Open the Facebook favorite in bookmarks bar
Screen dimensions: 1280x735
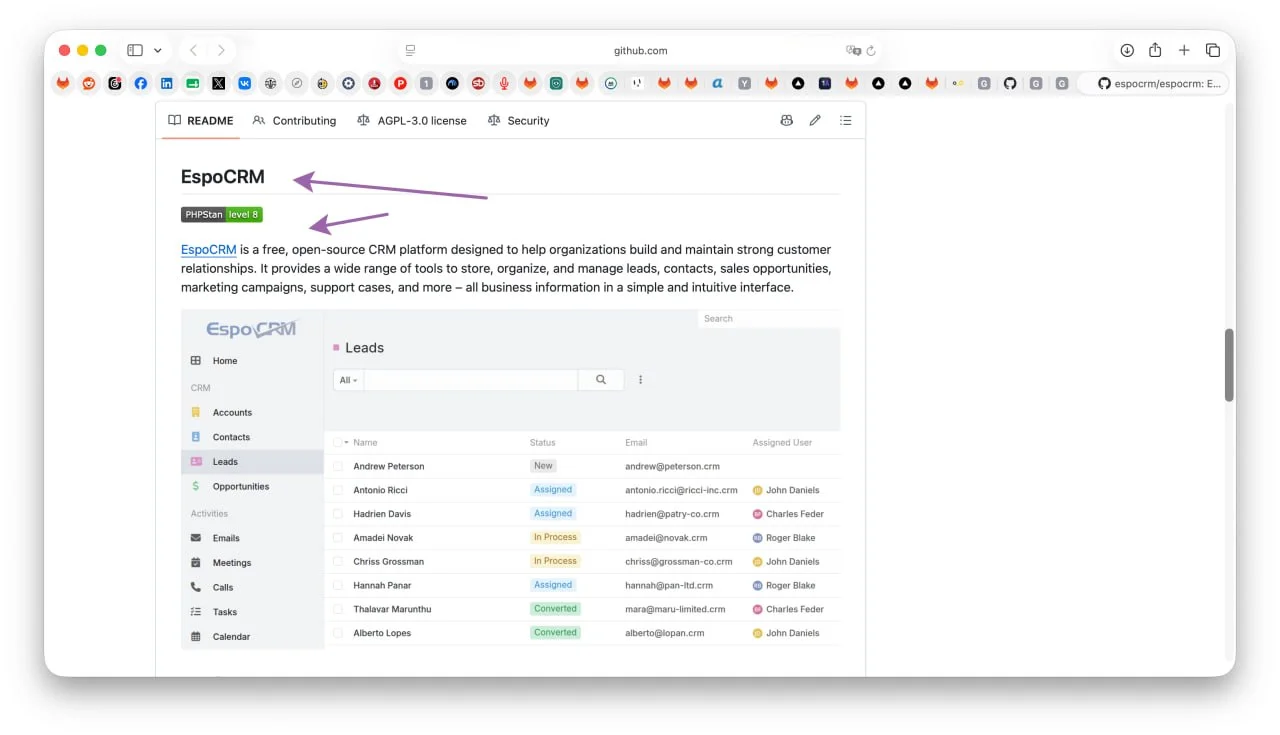click(141, 84)
